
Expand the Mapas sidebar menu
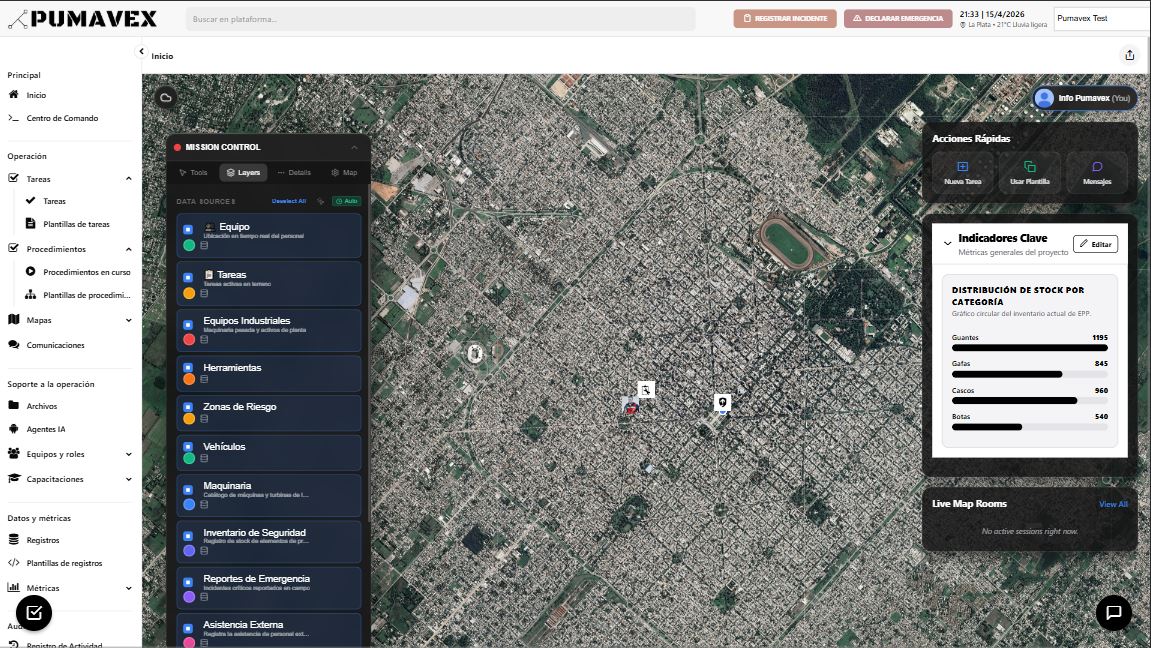129,320
